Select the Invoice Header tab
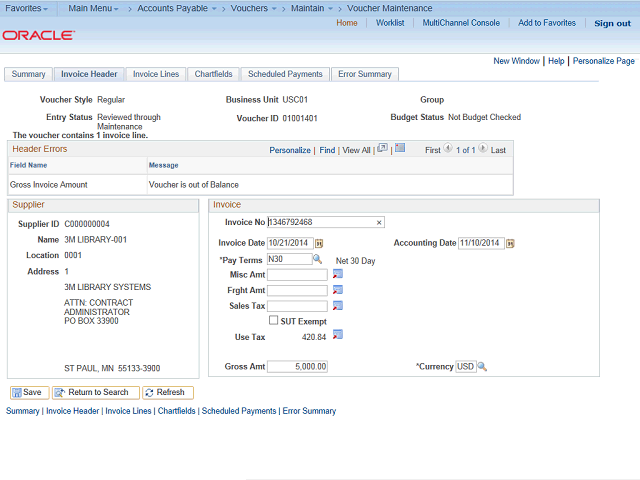Screen dimensions: 640x480 (x=89, y=74)
